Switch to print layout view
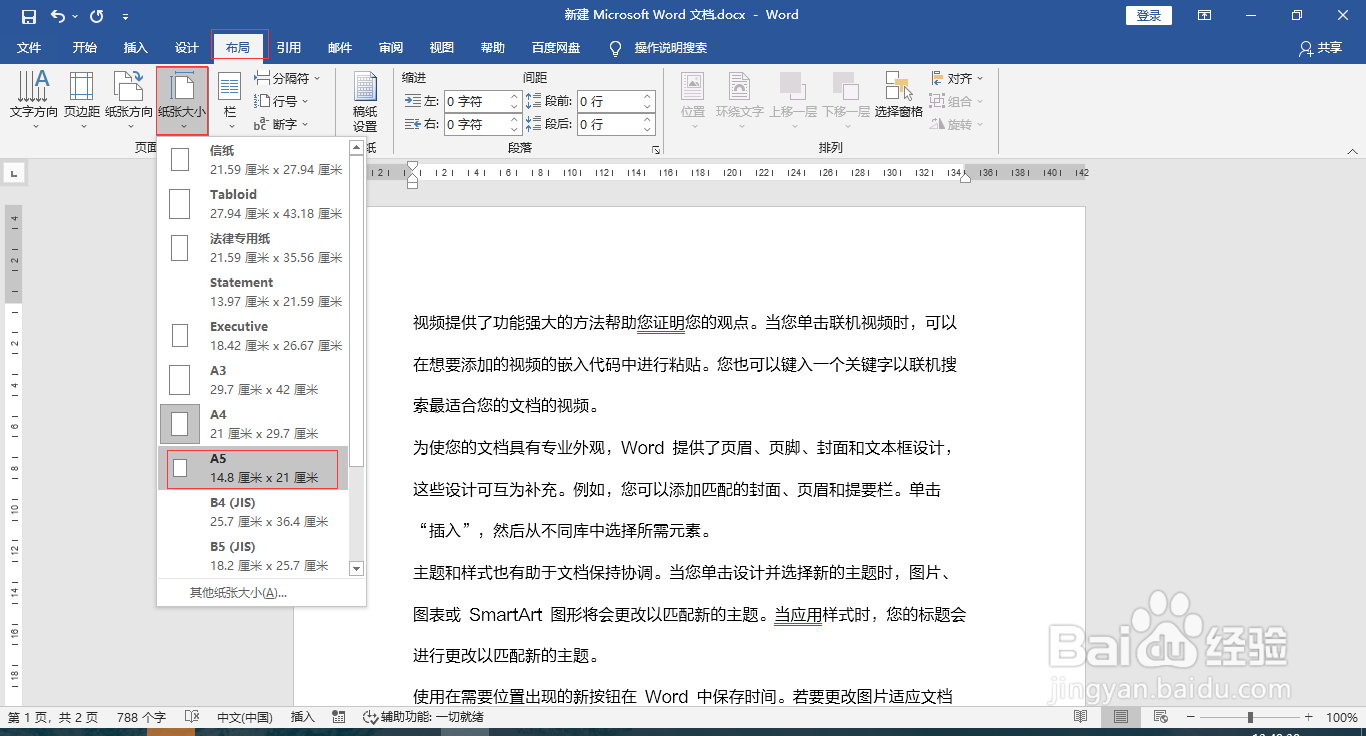The height and width of the screenshot is (736, 1366). [1121, 717]
